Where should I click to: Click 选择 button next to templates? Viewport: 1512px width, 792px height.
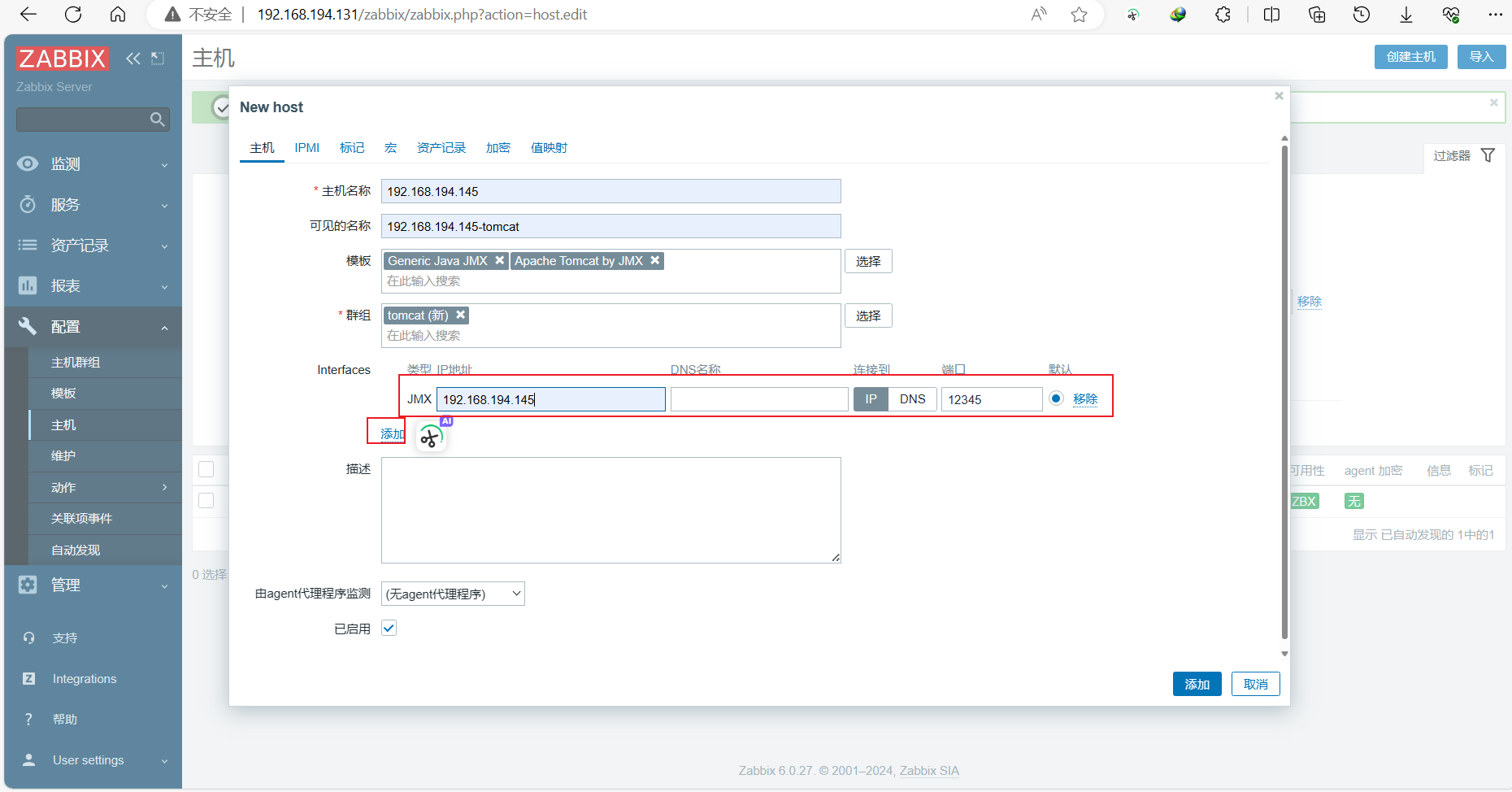coord(868,261)
